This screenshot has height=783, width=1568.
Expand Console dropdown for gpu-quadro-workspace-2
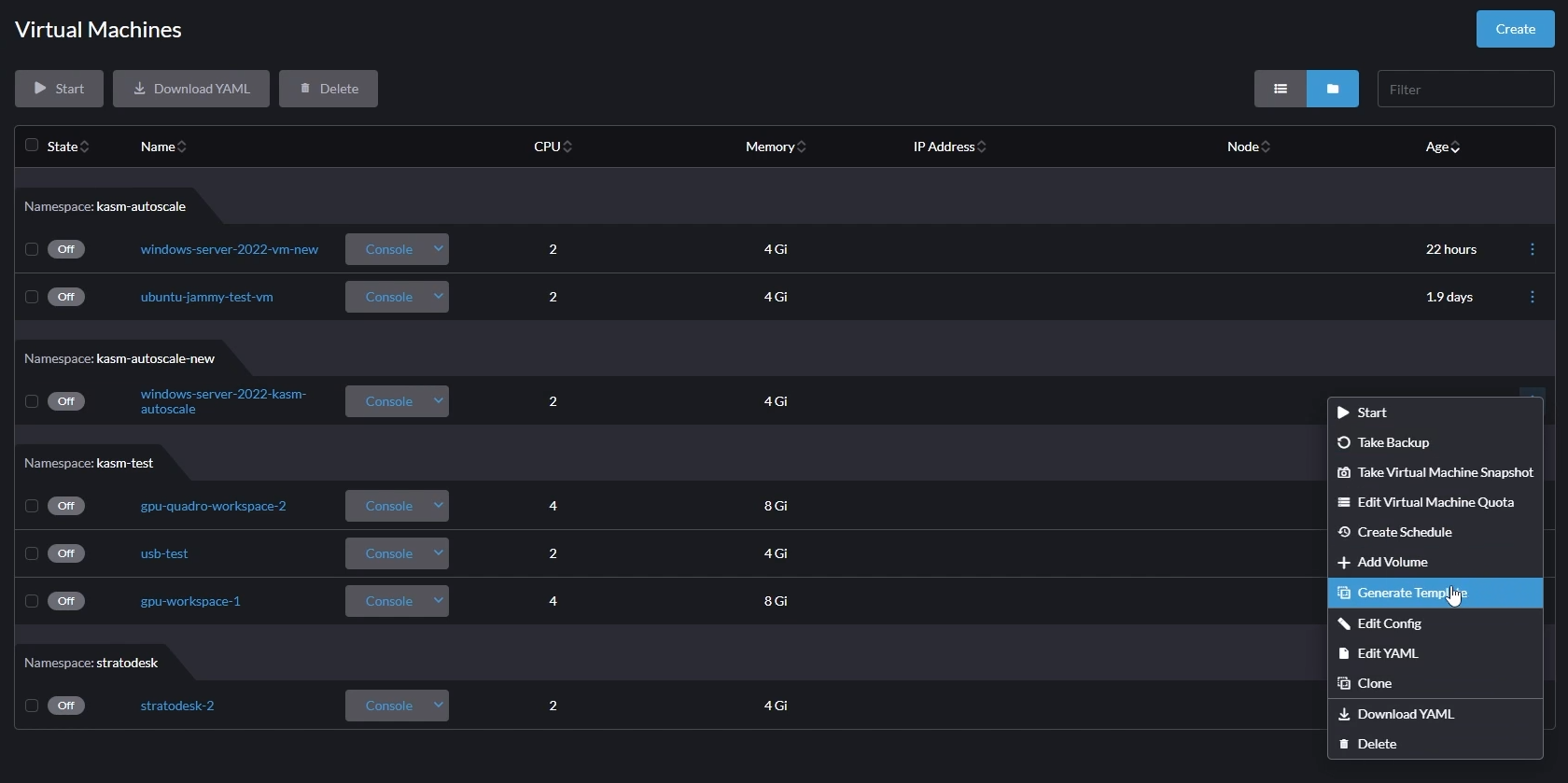point(438,506)
